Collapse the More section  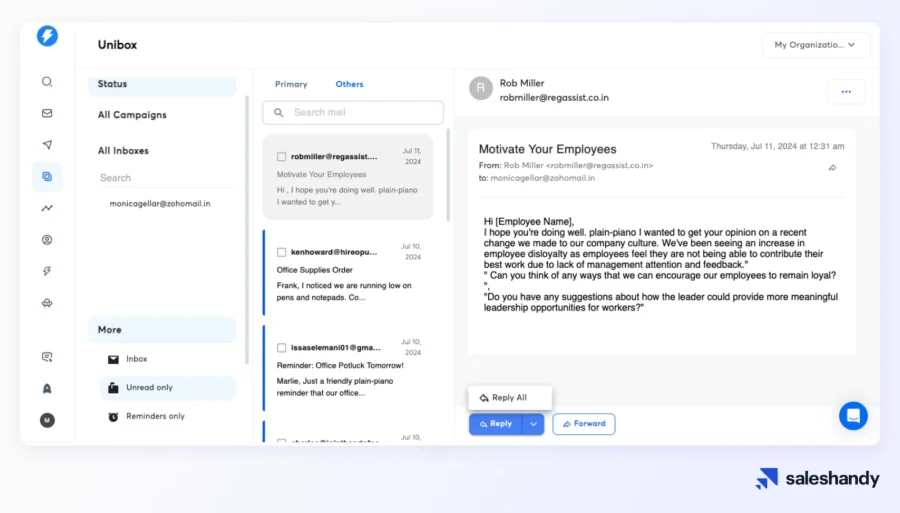(x=162, y=330)
